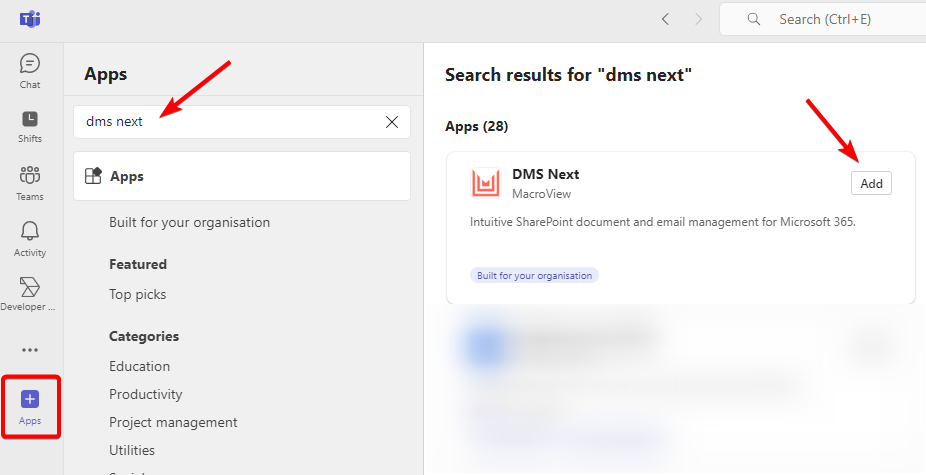The height and width of the screenshot is (475, 926).
Task: Browse the Education category
Action: [x=139, y=366]
